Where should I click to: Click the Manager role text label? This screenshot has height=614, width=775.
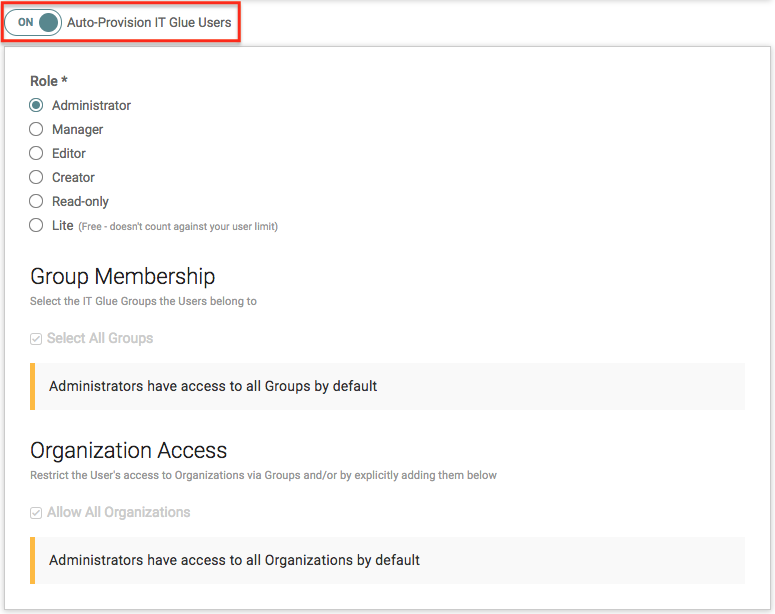(77, 129)
